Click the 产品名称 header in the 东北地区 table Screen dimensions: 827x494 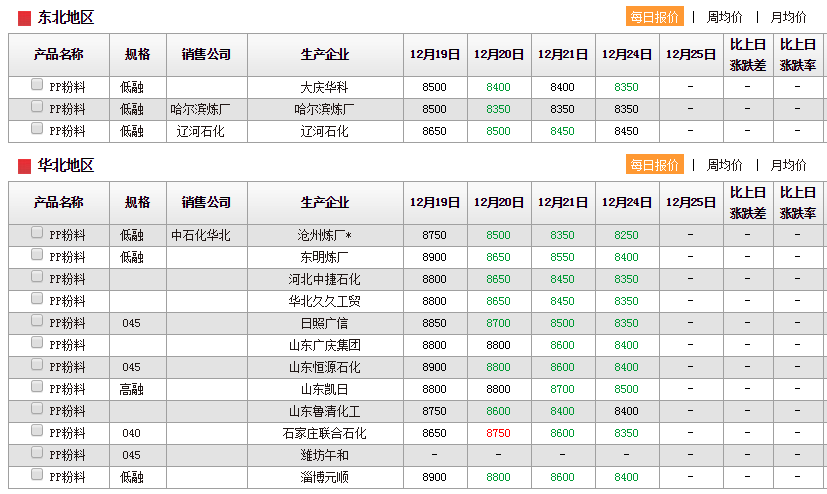pyautogui.click(x=59, y=54)
